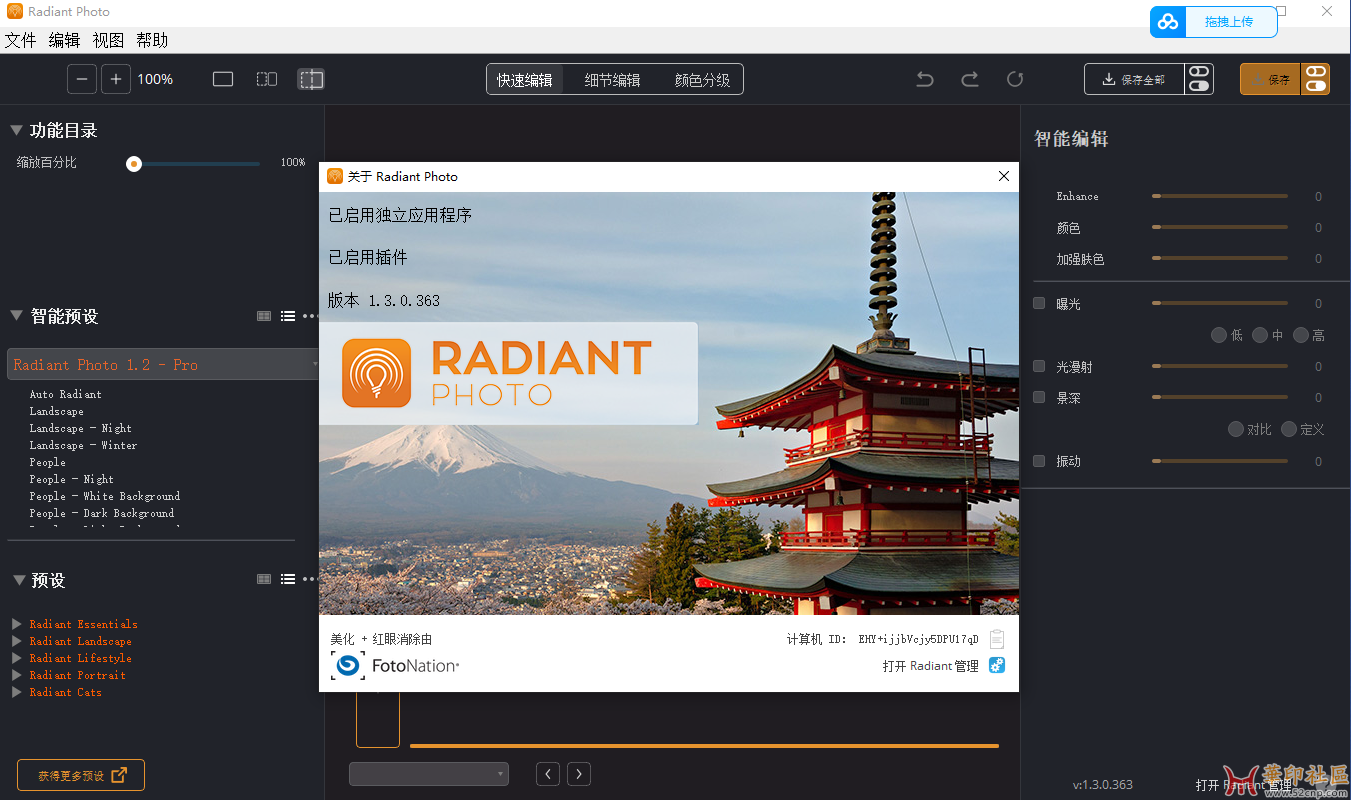Expand Radiant Landscape preset group
Screen dimensions: 1351x800
point(17,641)
